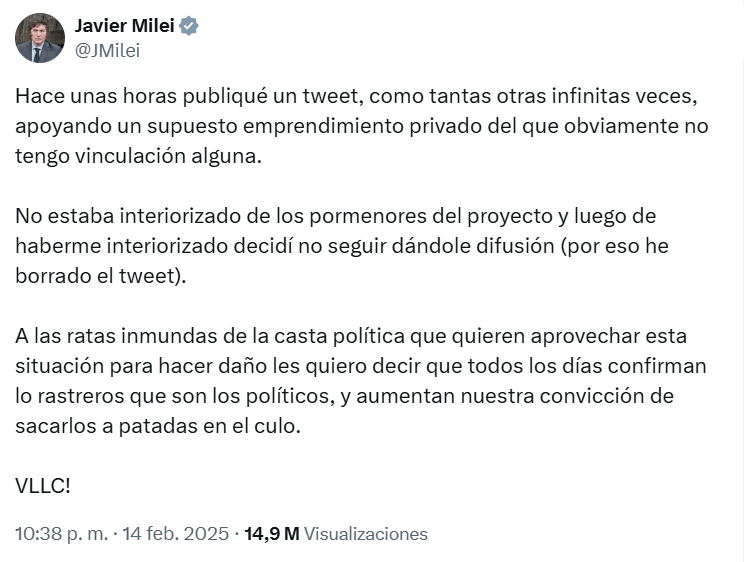Open the Javier Milei display name
This screenshot has width=745, height=562.
click(125, 27)
